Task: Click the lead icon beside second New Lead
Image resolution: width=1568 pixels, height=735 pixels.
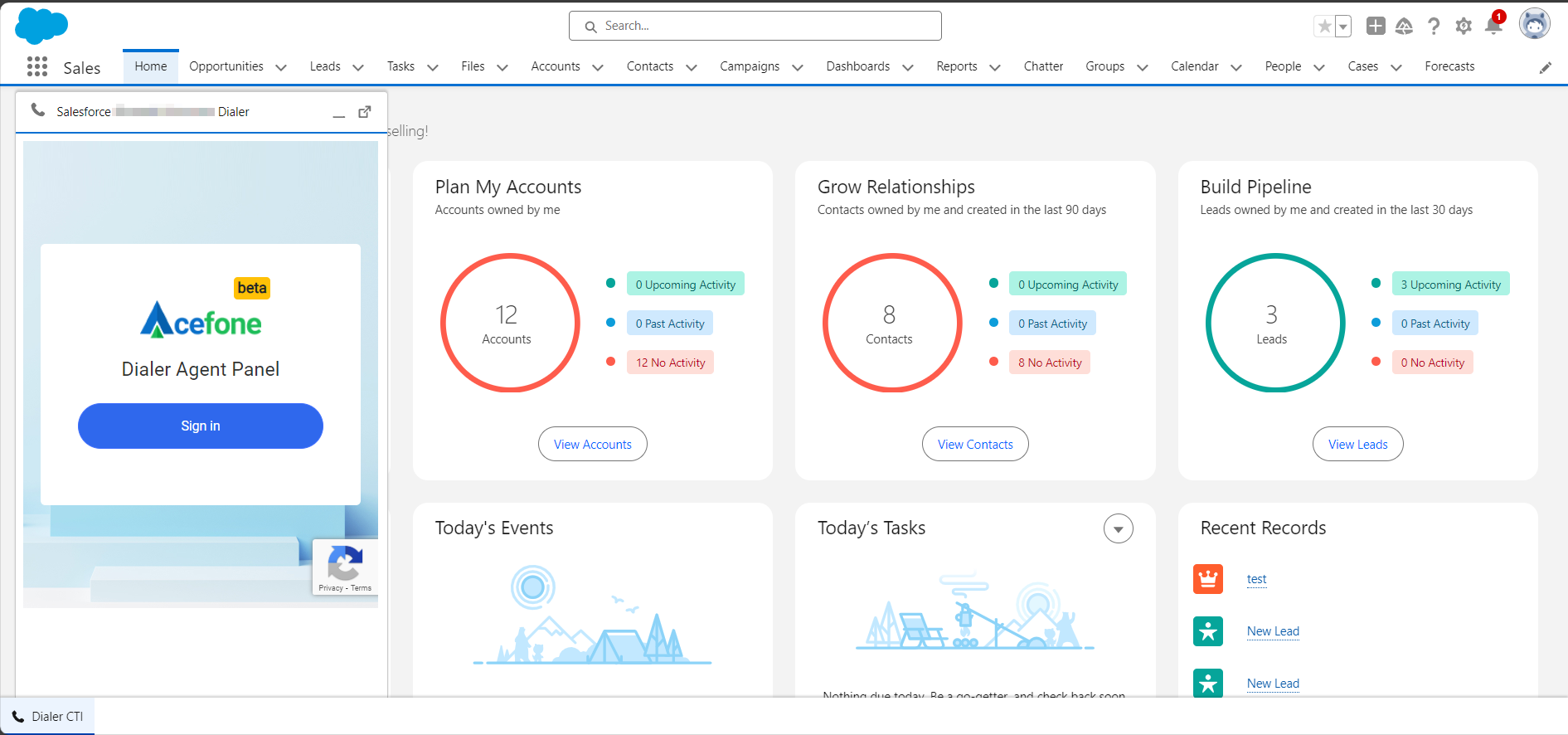Action: [1208, 684]
